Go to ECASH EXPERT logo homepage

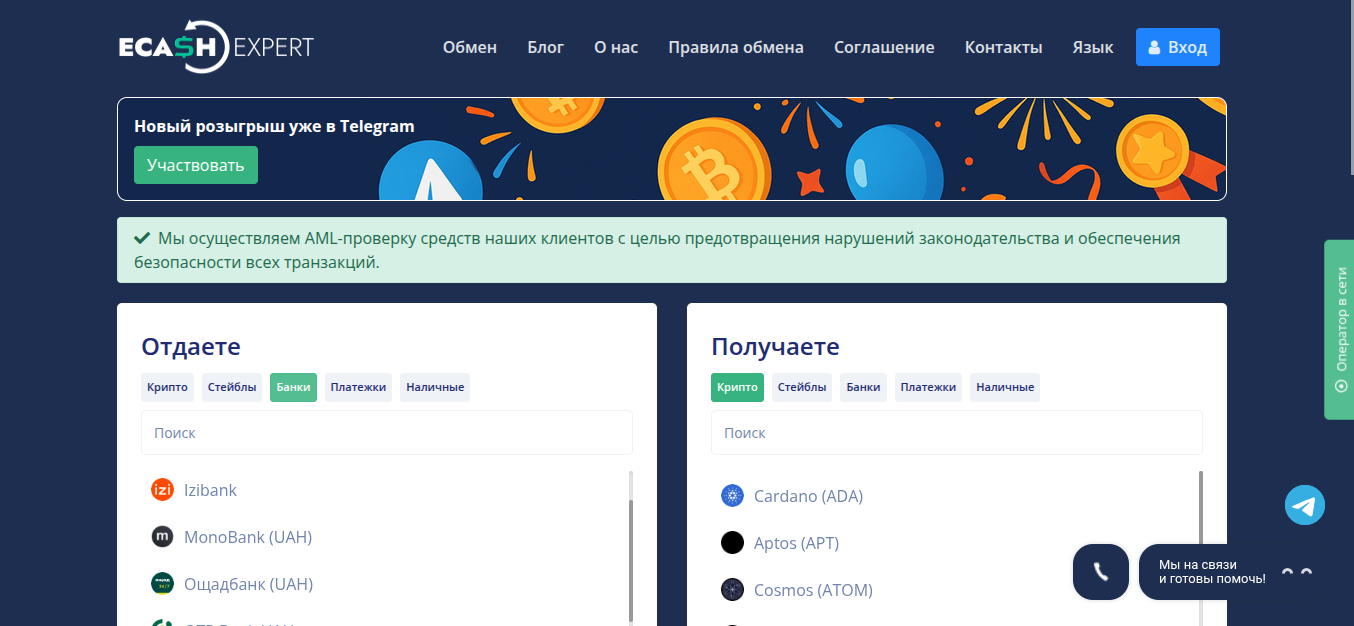coord(216,48)
